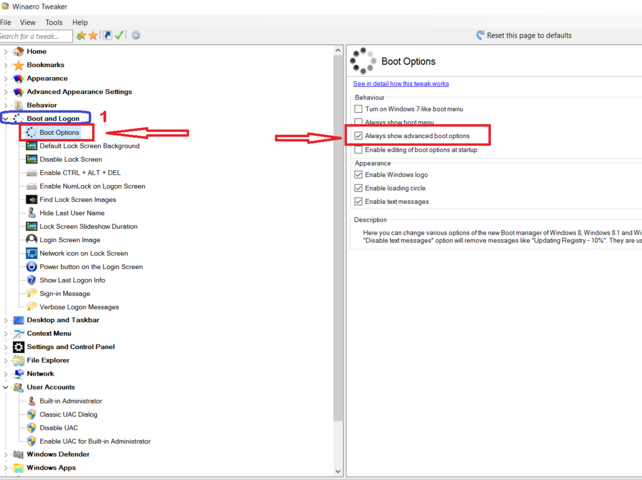Click the Login Screen Image user icon
This screenshot has height=480, width=642.
pos(32,240)
